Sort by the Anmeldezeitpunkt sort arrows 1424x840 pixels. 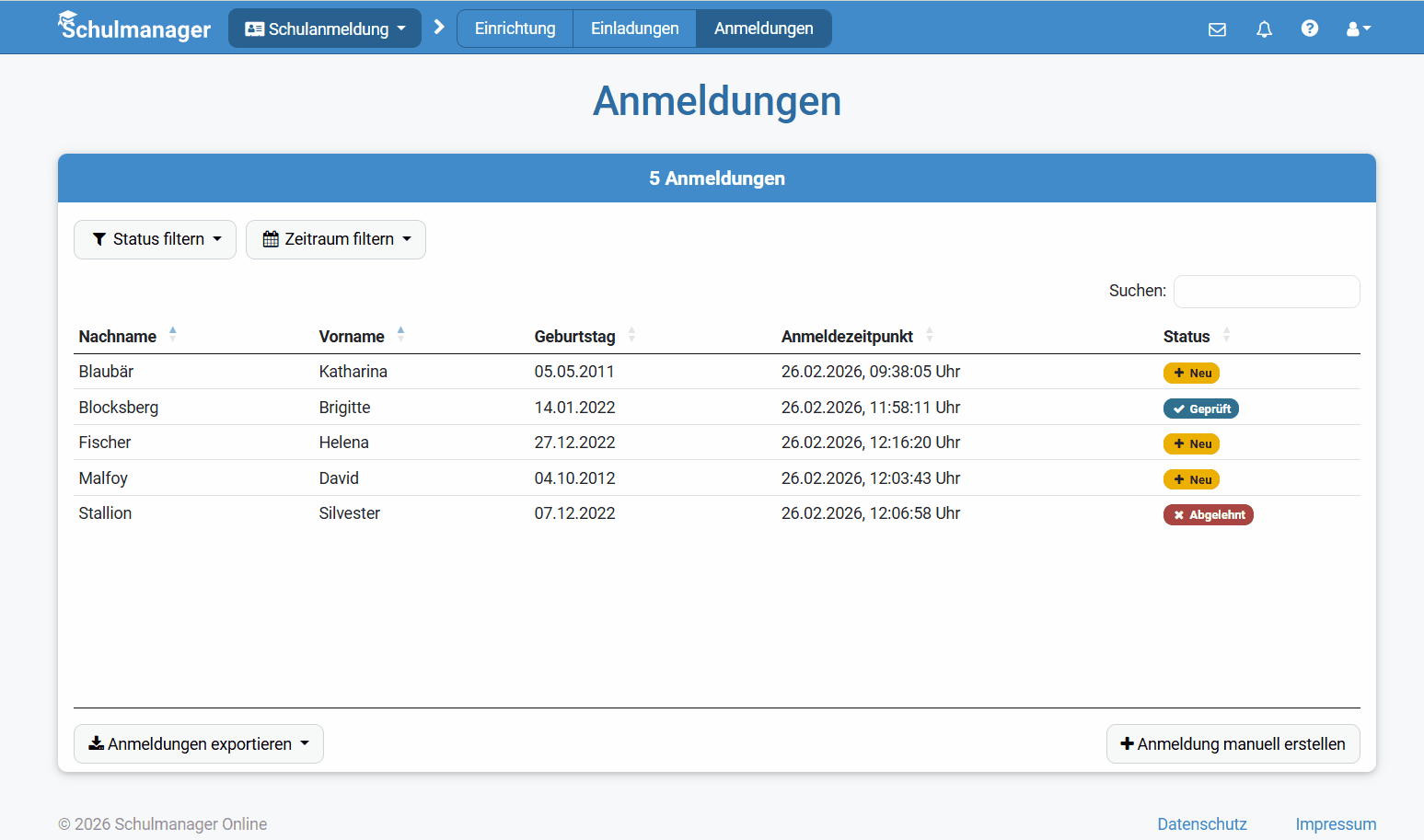tap(930, 334)
